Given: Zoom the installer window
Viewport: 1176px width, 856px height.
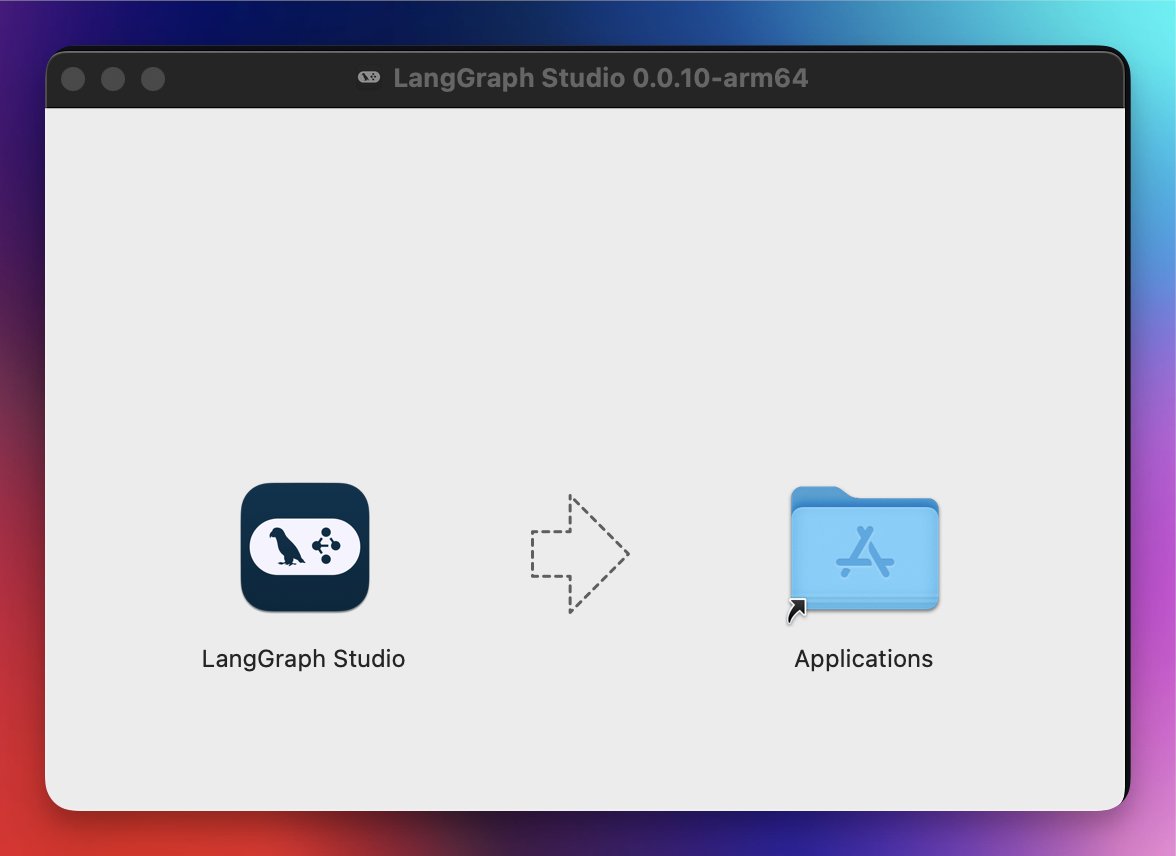Looking at the screenshot, I should point(153,79).
